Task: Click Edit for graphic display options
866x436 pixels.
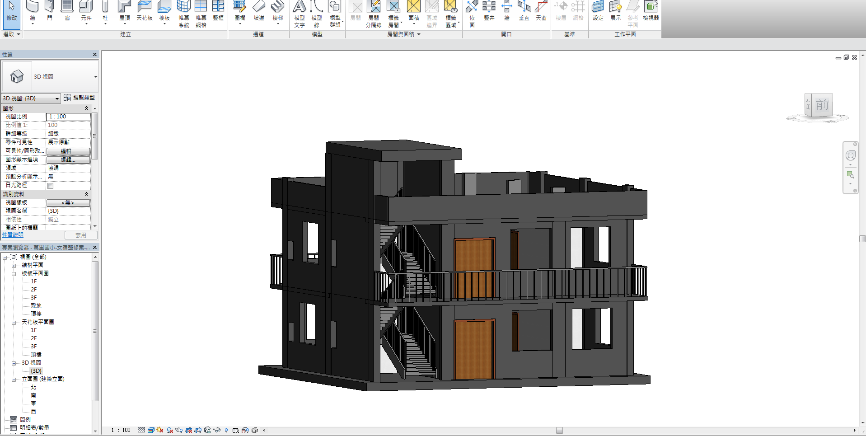Action: [x=68, y=159]
